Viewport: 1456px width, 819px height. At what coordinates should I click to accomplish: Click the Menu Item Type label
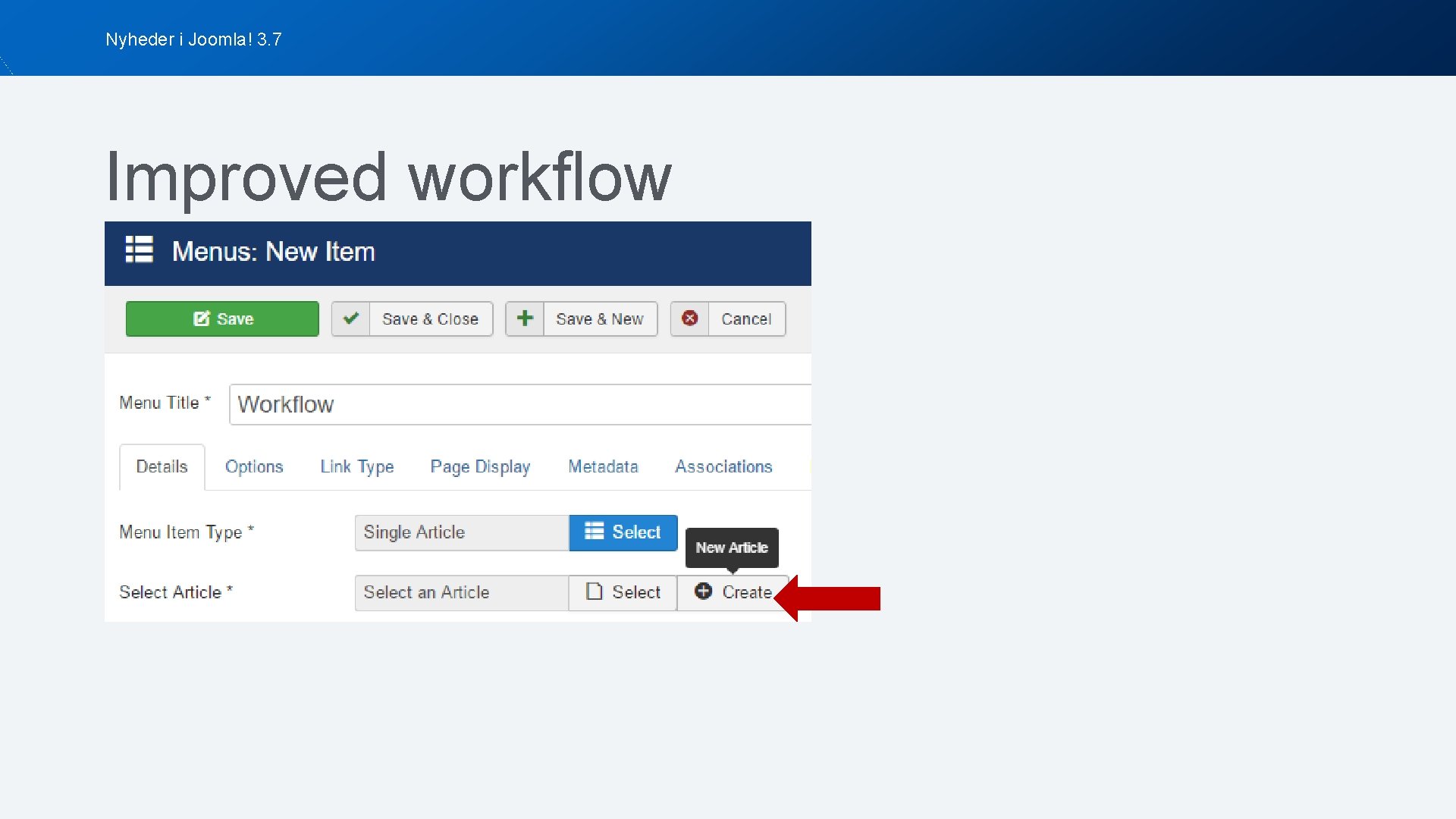(x=187, y=532)
